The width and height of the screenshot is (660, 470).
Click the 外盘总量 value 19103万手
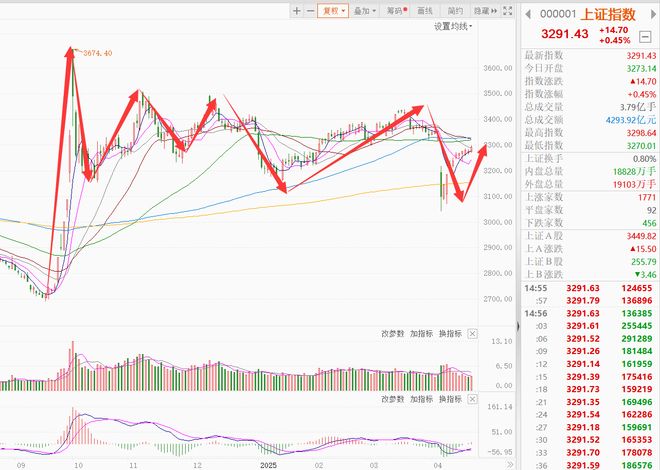(x=634, y=184)
